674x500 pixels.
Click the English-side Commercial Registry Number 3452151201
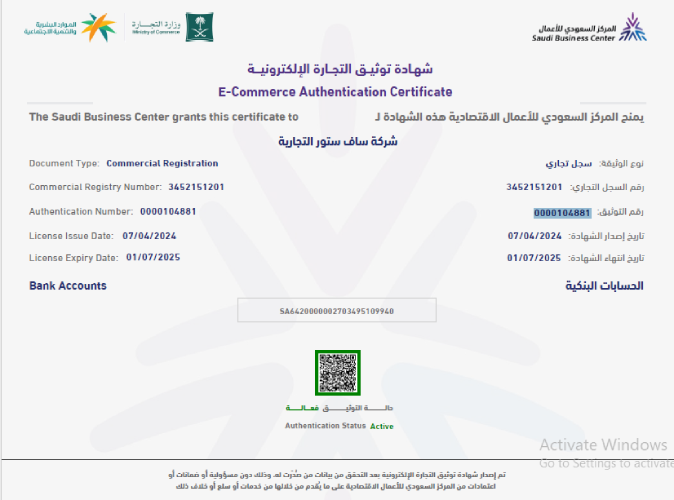[x=196, y=187]
